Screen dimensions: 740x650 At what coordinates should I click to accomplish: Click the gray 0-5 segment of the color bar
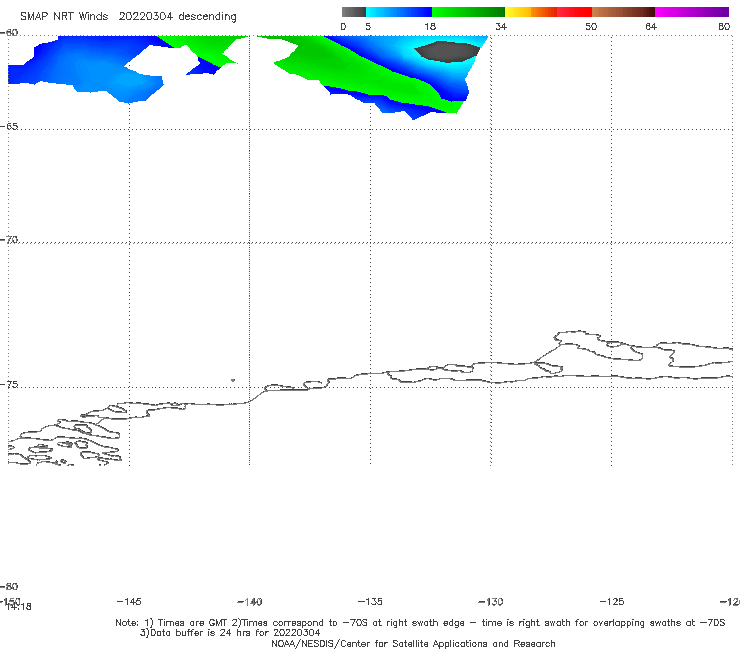point(353,12)
